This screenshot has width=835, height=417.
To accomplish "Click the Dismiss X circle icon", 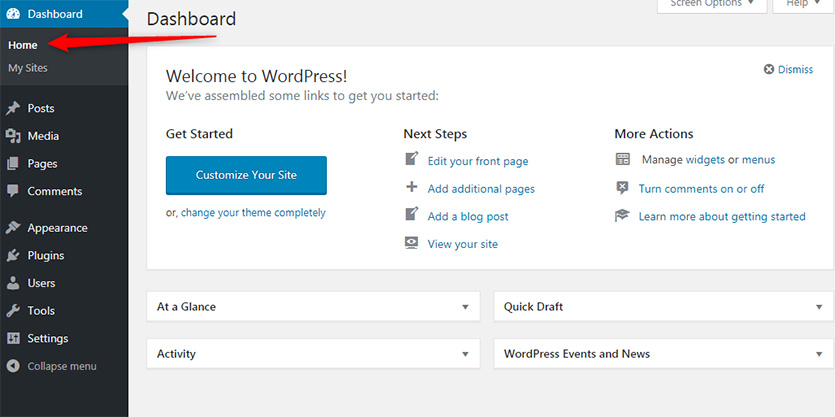I will 768,69.
